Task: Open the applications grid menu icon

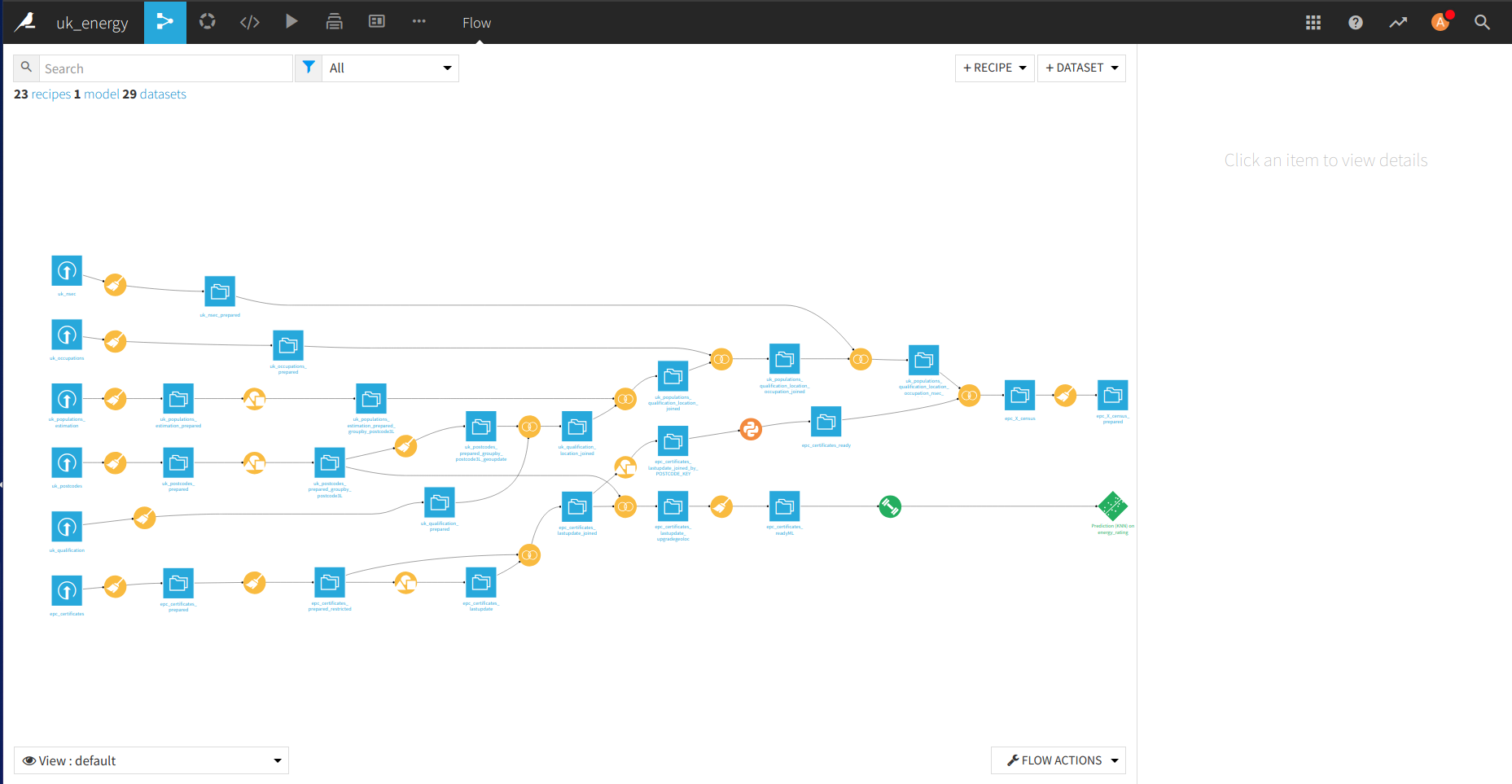Action: pyautogui.click(x=1313, y=23)
